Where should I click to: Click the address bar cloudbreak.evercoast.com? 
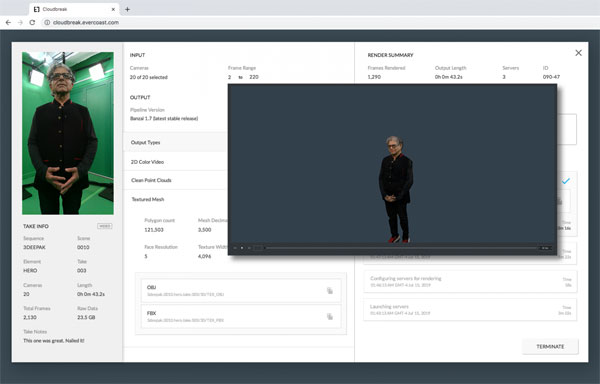[86, 22]
